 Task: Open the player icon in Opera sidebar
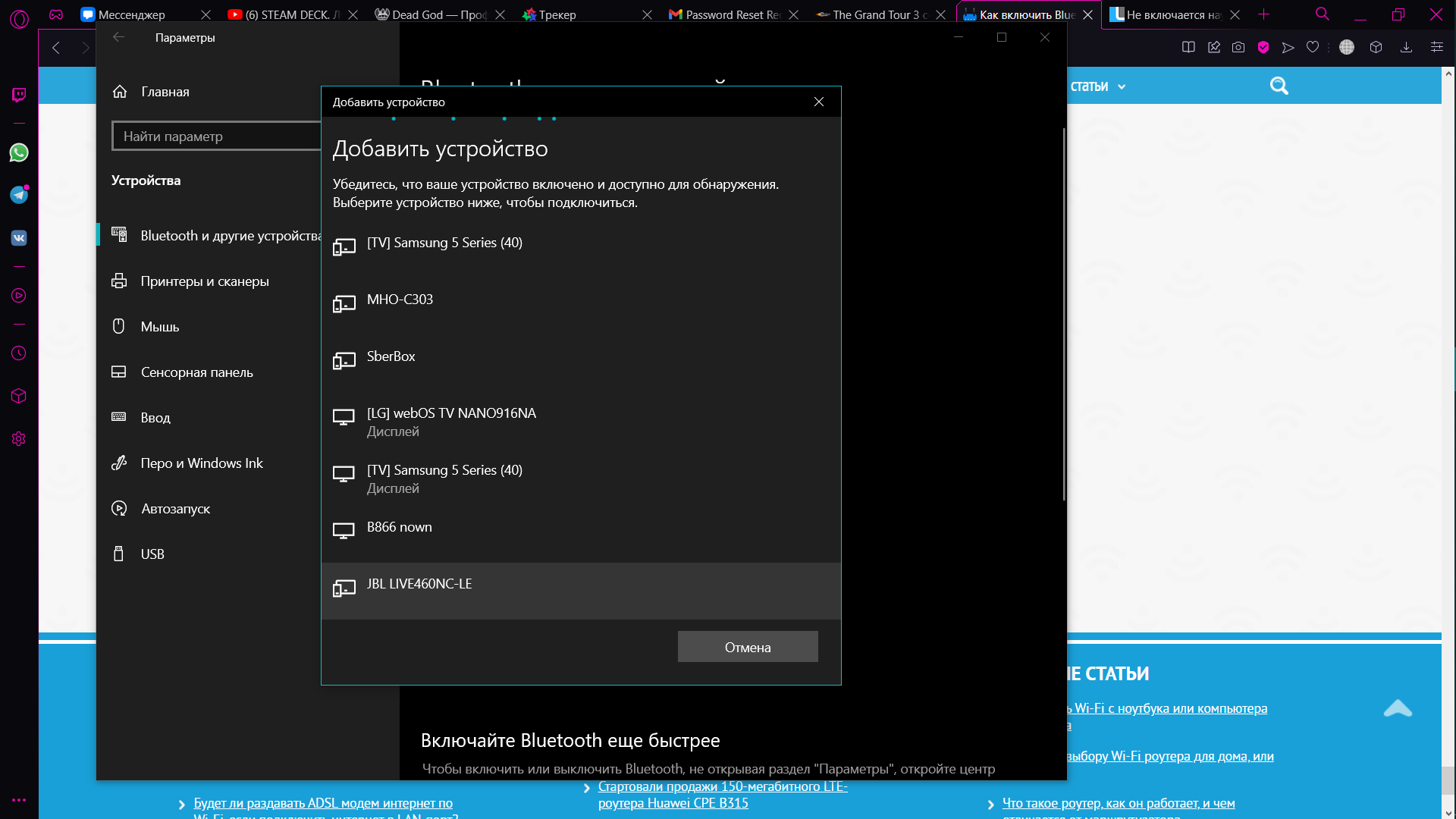pyautogui.click(x=19, y=296)
